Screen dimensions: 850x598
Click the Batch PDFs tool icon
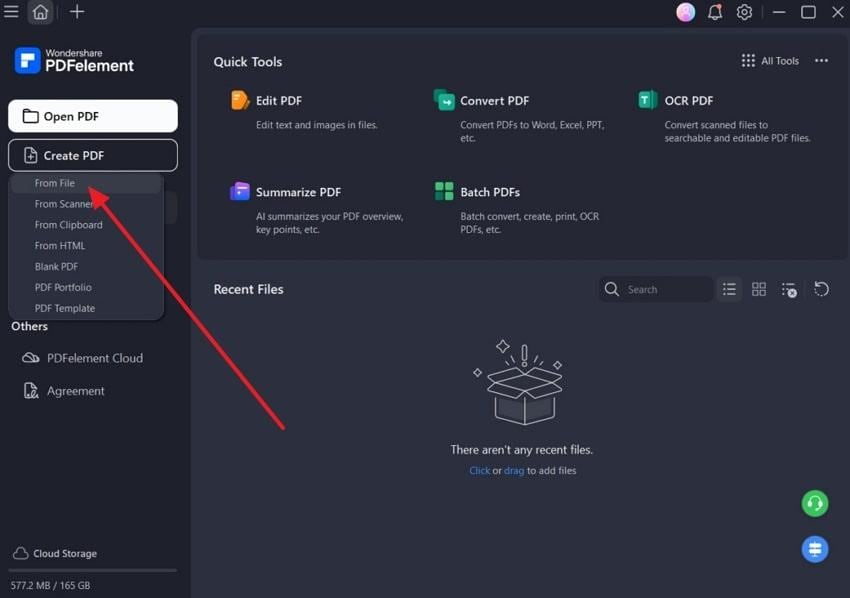[x=444, y=191]
